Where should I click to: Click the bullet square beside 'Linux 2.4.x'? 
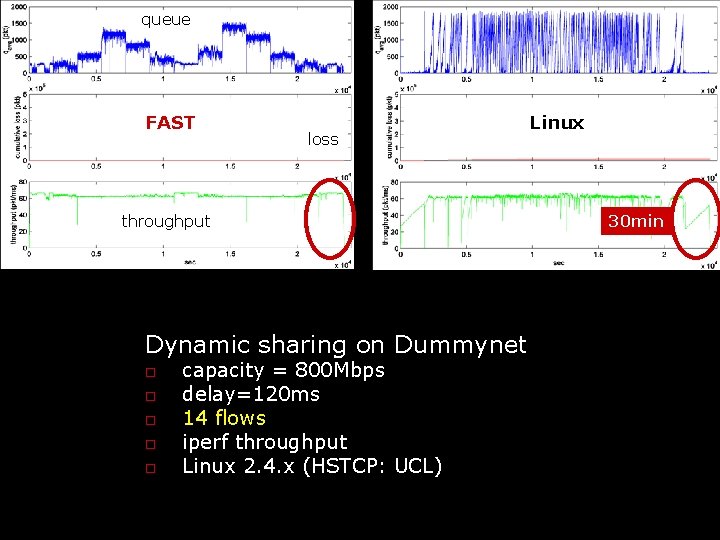(151, 468)
